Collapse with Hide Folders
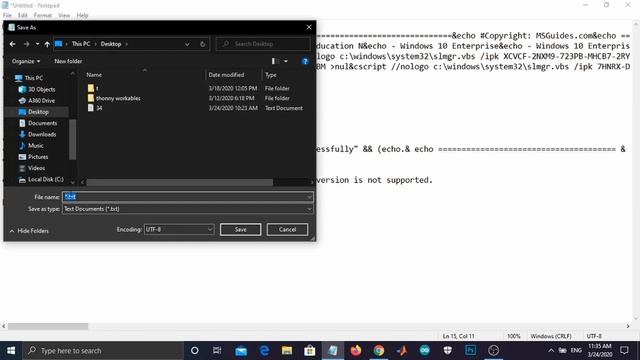The height and width of the screenshot is (360, 640). pyautogui.click(x=29, y=231)
